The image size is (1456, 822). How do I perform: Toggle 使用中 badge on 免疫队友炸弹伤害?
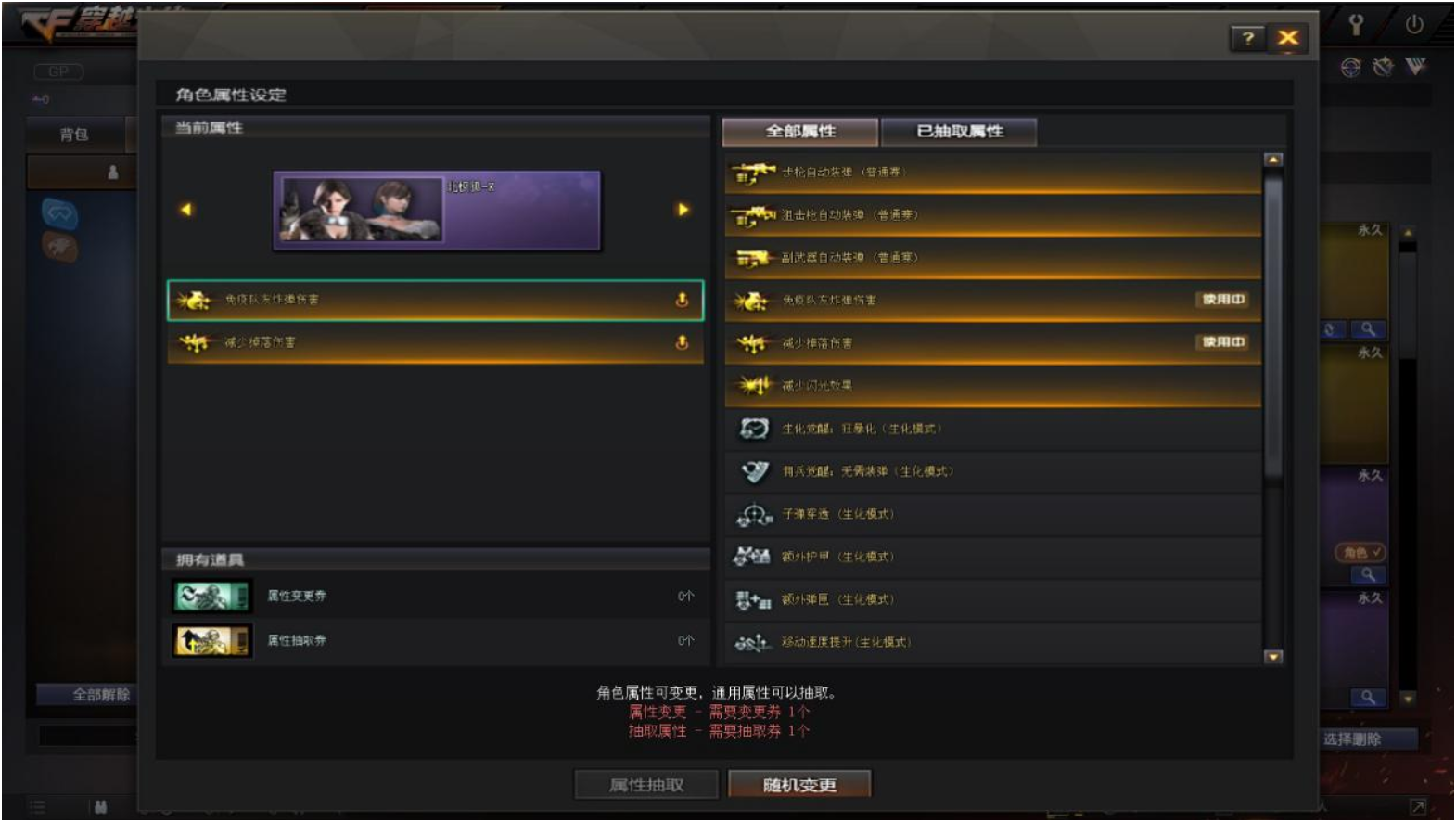click(x=1223, y=300)
